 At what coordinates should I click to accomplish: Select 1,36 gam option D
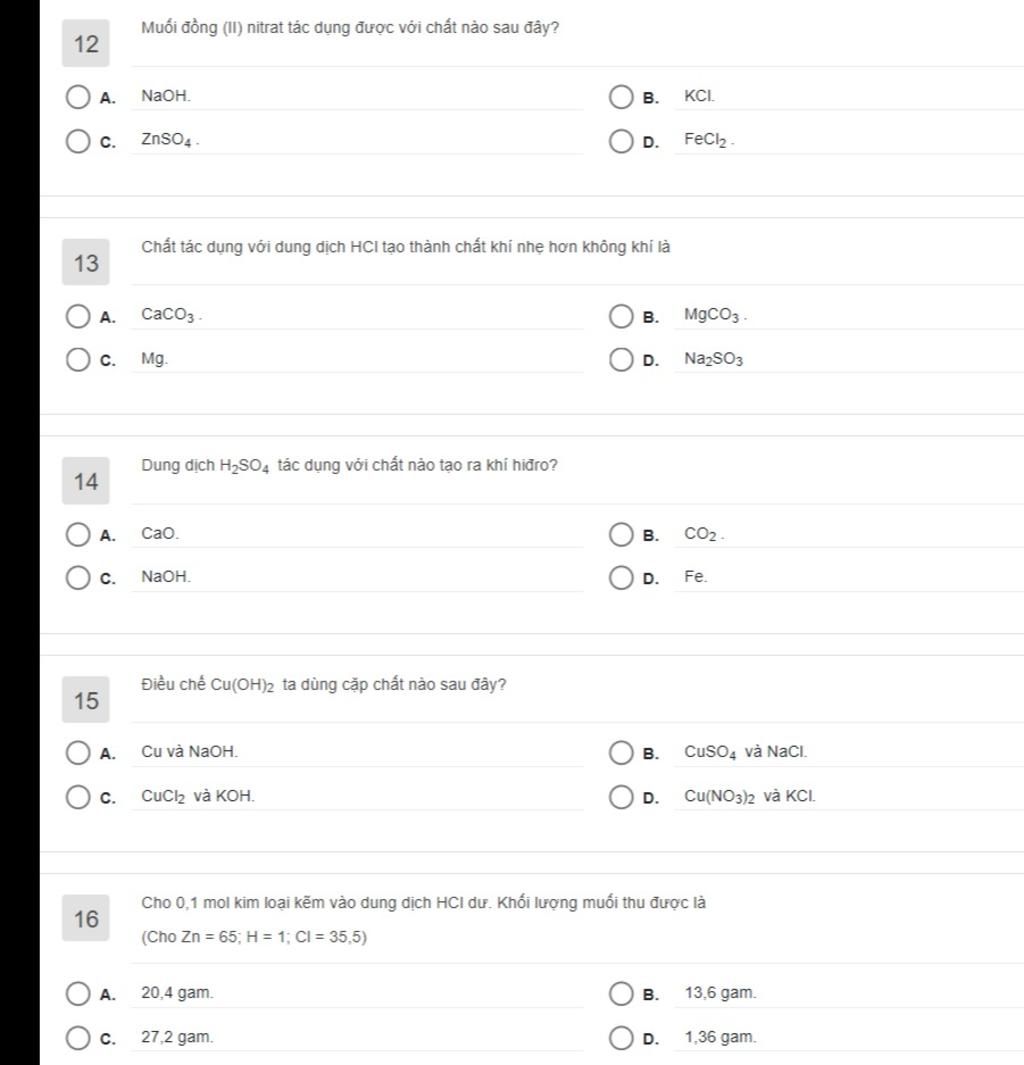pyautogui.click(x=621, y=1038)
